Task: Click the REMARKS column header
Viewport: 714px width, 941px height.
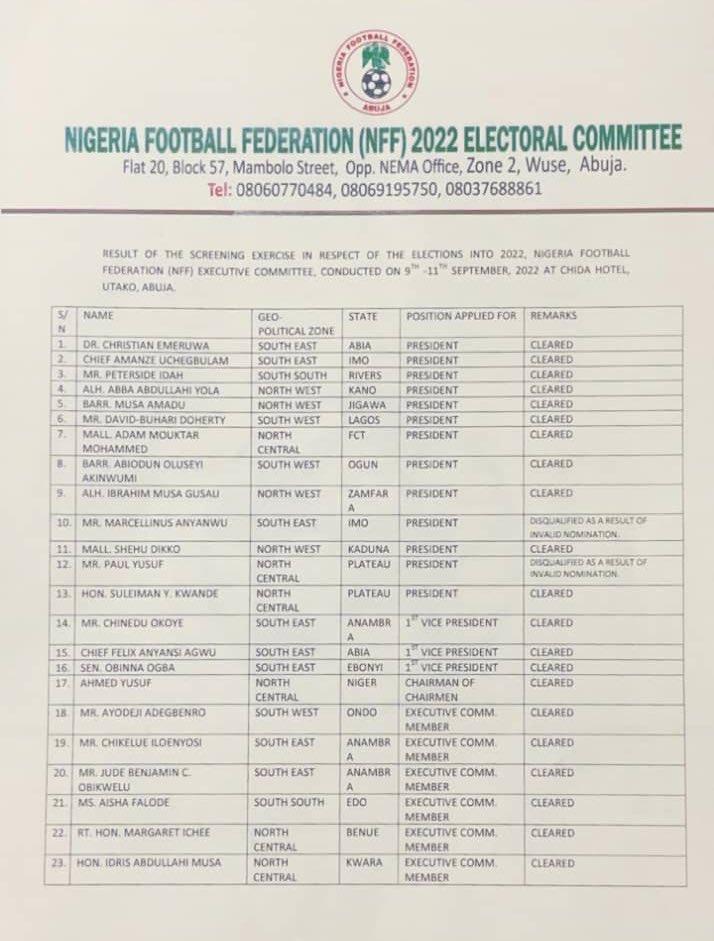Action: [552, 316]
